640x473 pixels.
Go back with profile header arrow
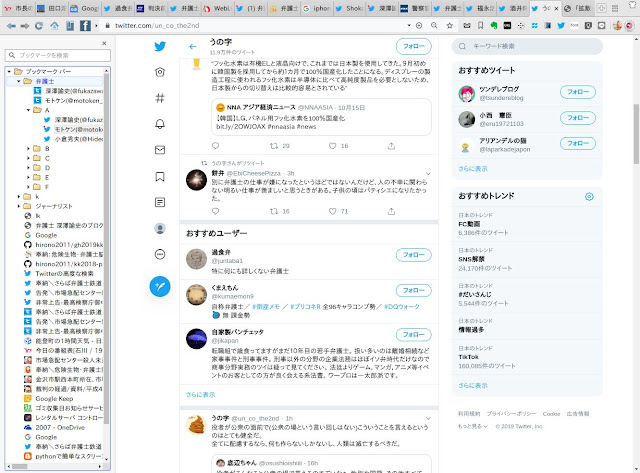coord(193,47)
